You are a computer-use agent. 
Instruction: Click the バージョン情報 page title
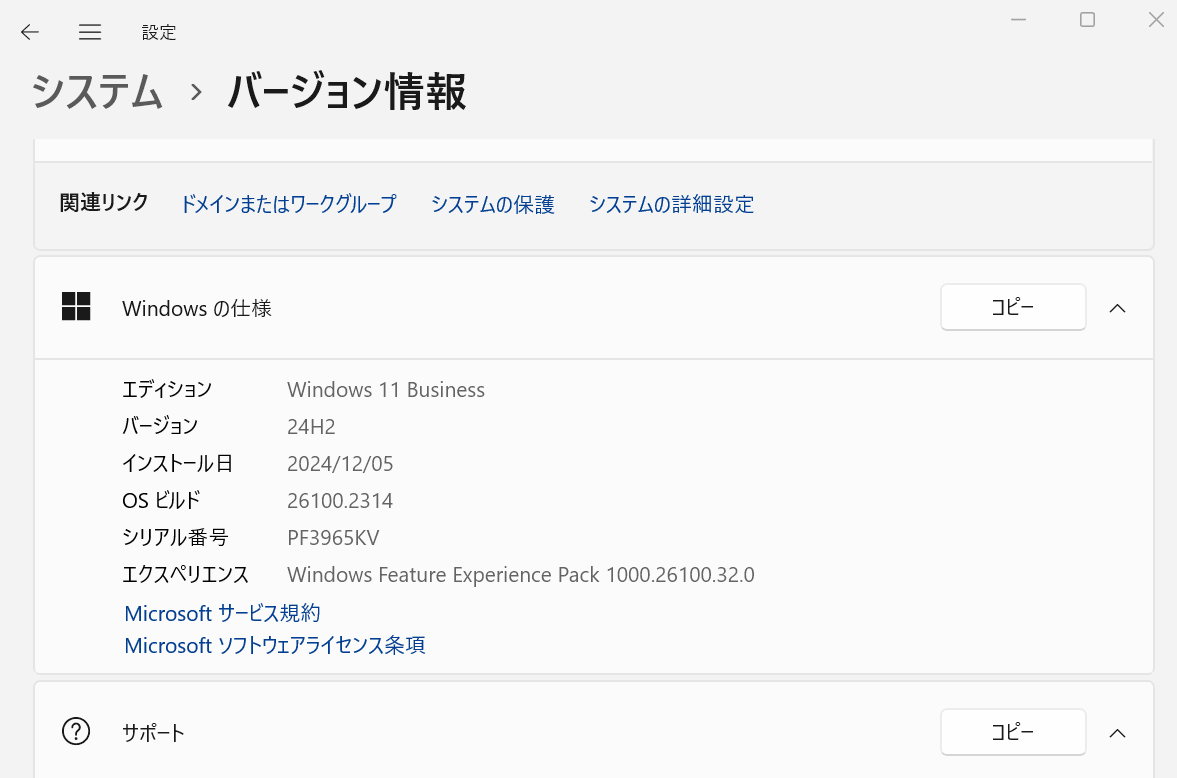tap(346, 92)
